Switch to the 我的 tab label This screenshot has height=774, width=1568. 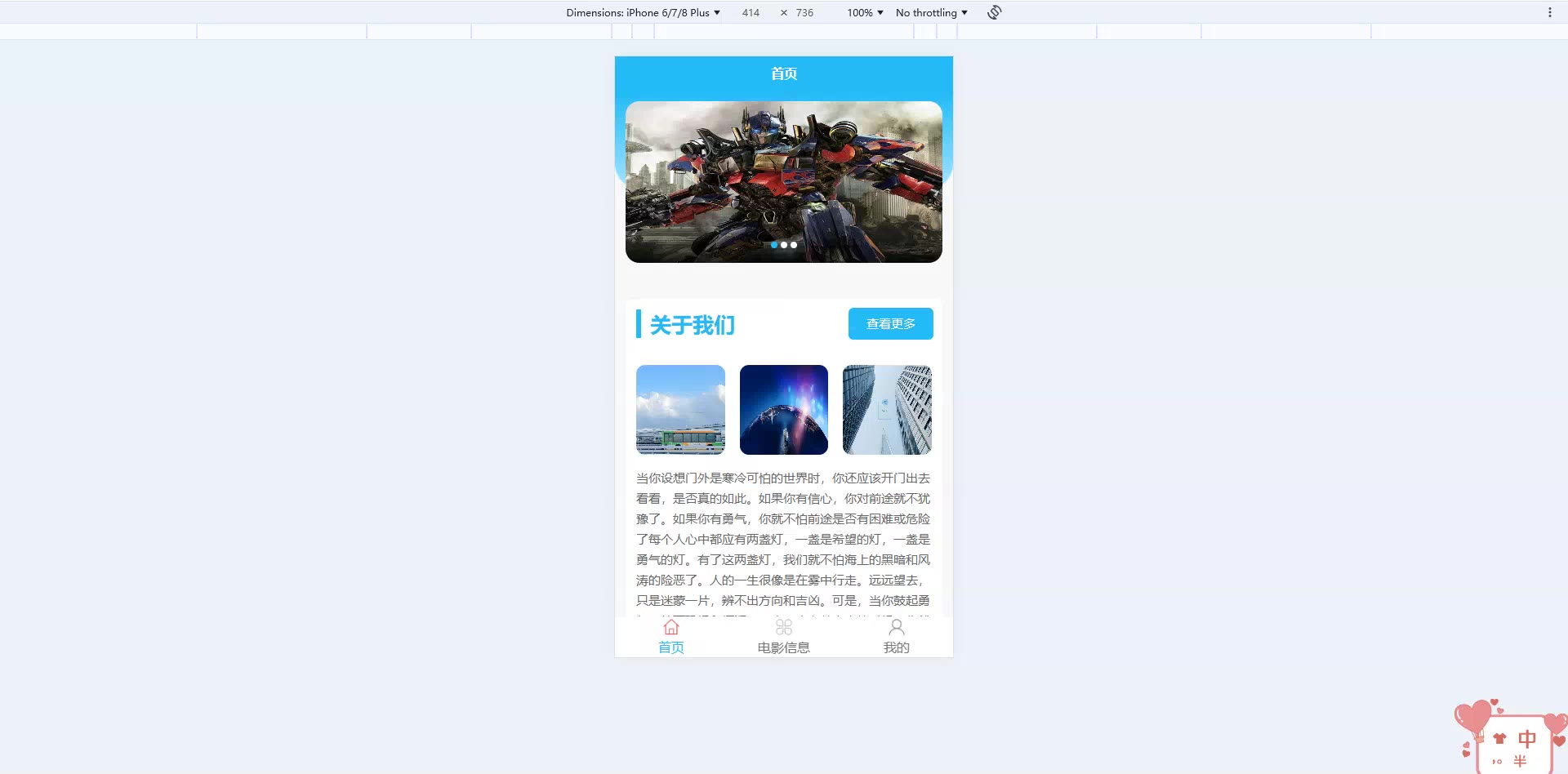pos(896,647)
